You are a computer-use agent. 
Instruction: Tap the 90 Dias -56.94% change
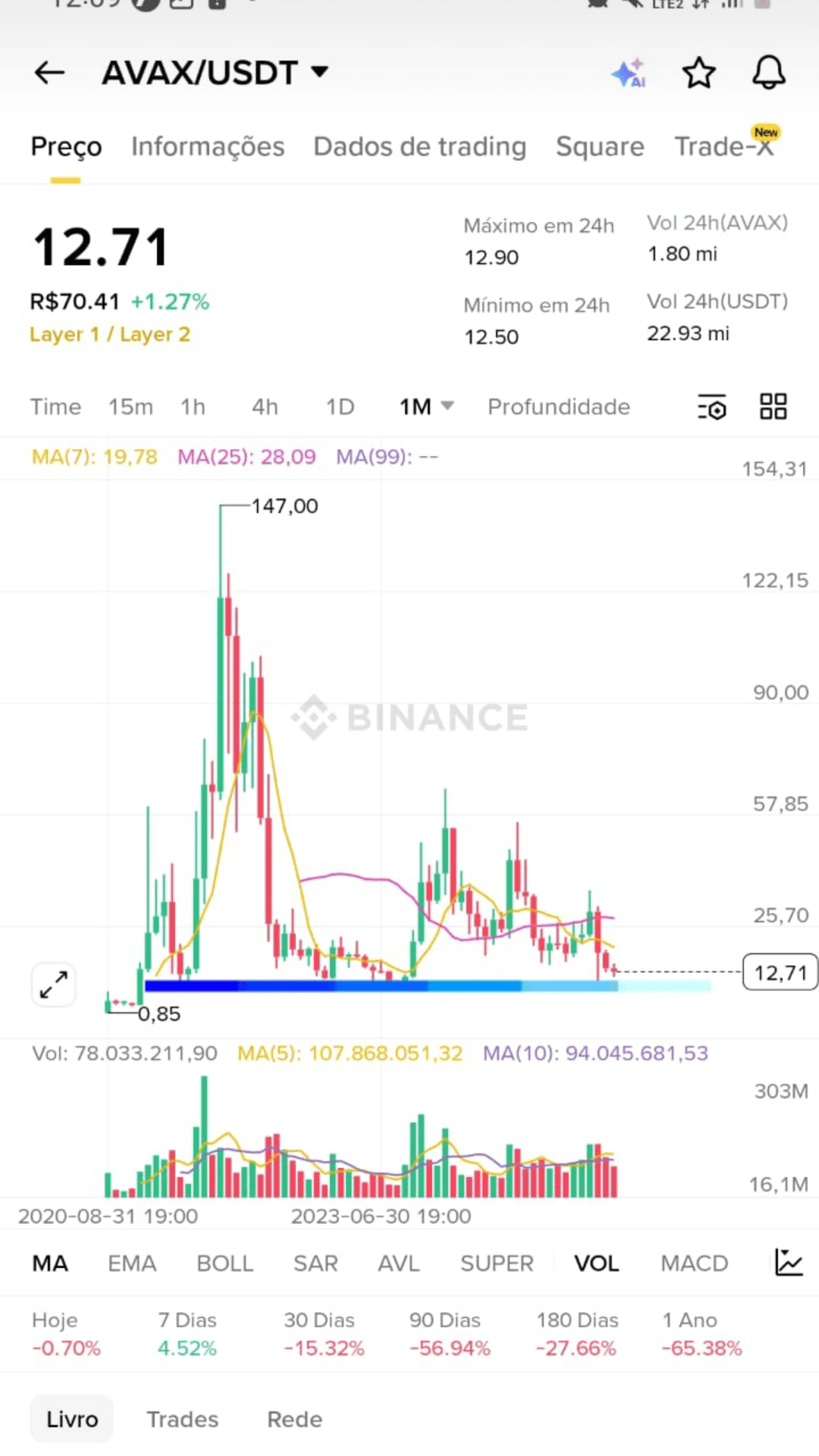coord(450,1334)
